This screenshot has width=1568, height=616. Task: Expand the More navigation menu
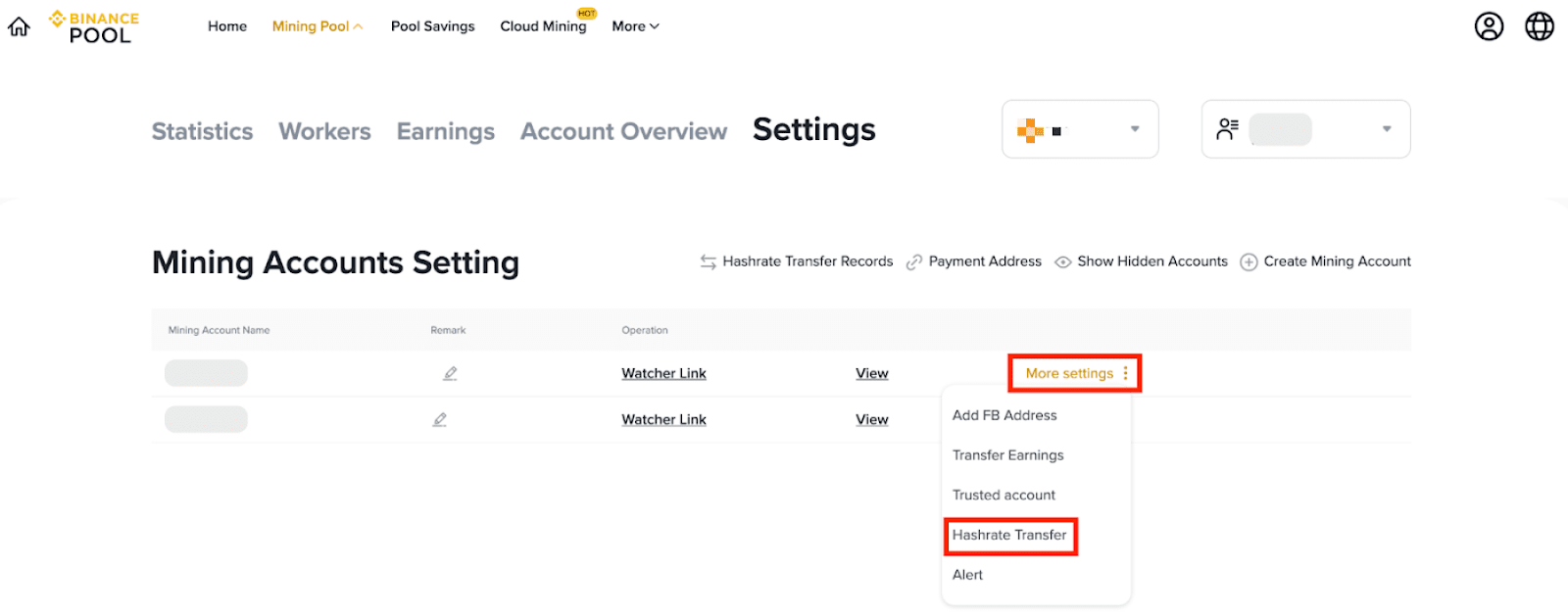pyautogui.click(x=635, y=26)
